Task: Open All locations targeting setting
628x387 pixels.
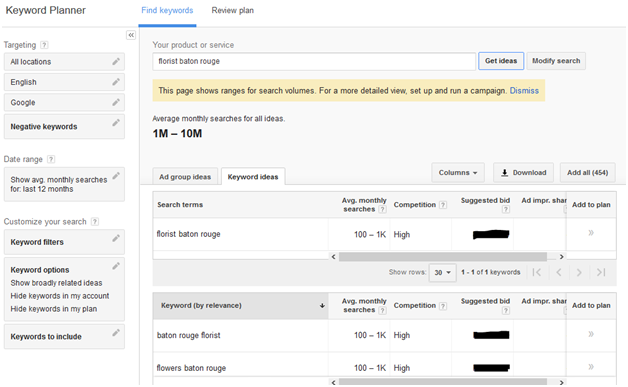Action: coord(64,62)
